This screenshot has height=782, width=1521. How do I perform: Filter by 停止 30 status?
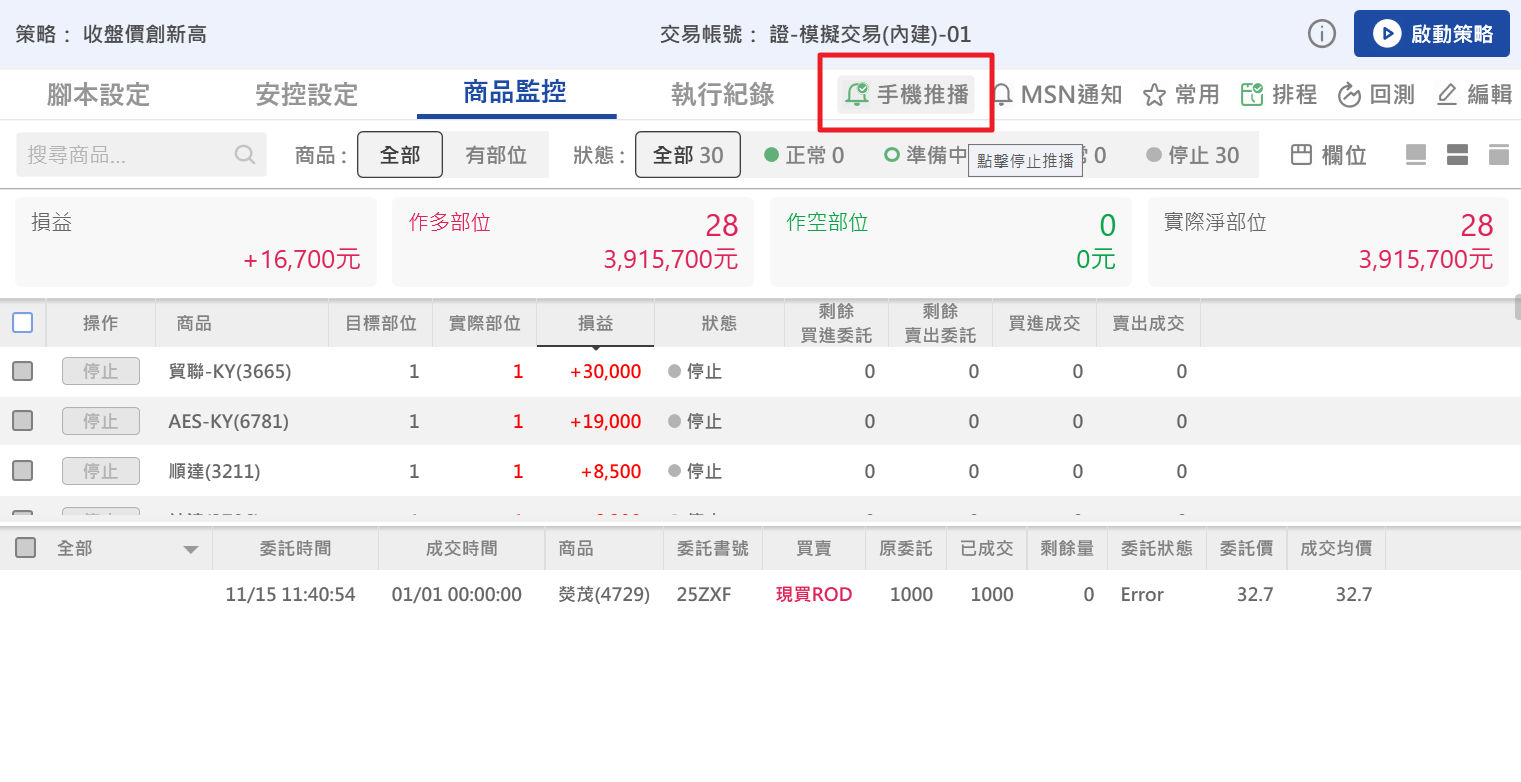point(1192,155)
